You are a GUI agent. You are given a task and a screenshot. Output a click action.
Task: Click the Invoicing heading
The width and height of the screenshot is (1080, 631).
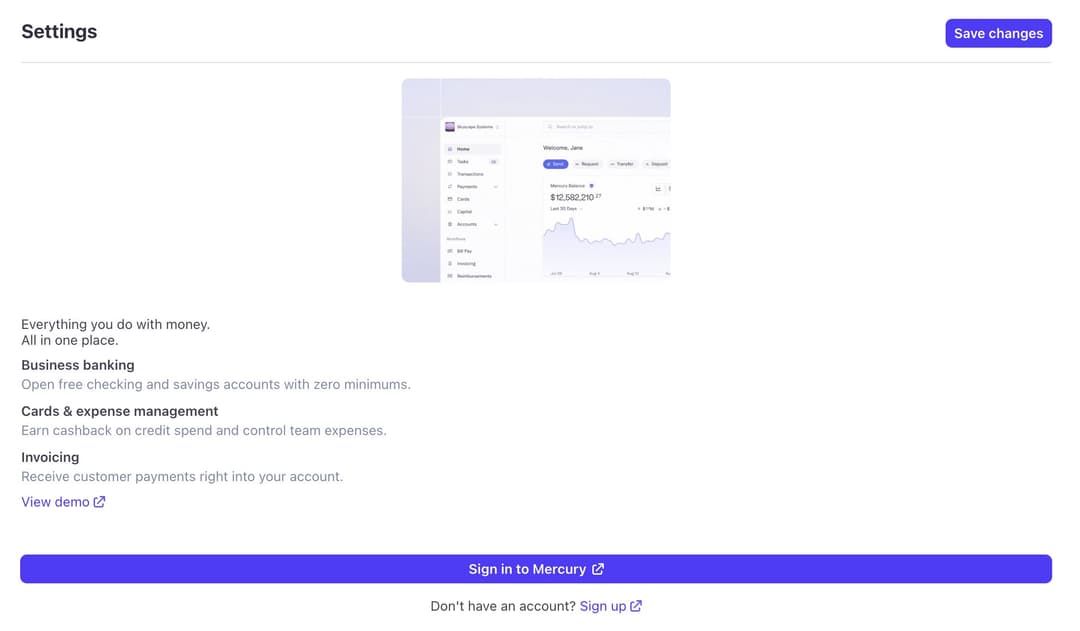click(50, 457)
